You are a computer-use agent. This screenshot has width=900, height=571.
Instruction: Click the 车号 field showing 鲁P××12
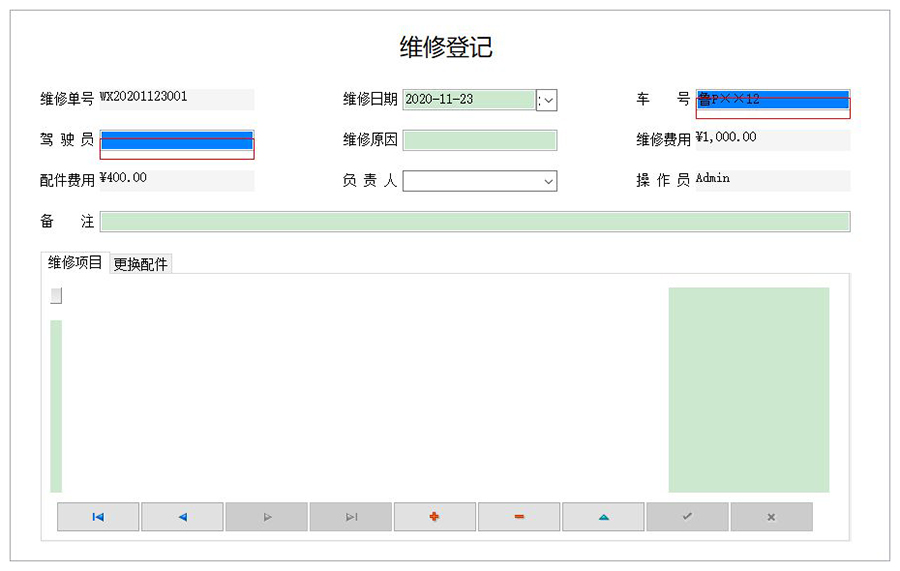coord(772,100)
